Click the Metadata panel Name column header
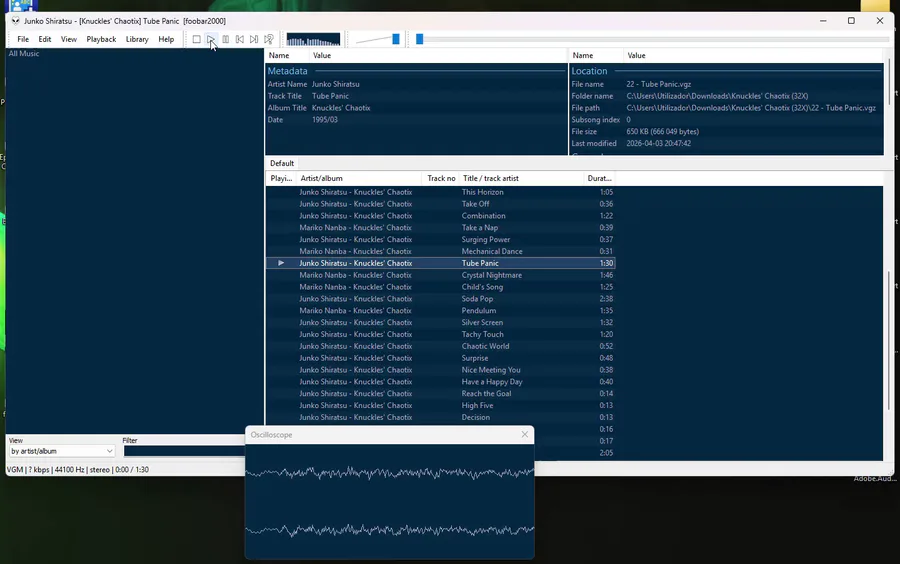 (x=287, y=56)
